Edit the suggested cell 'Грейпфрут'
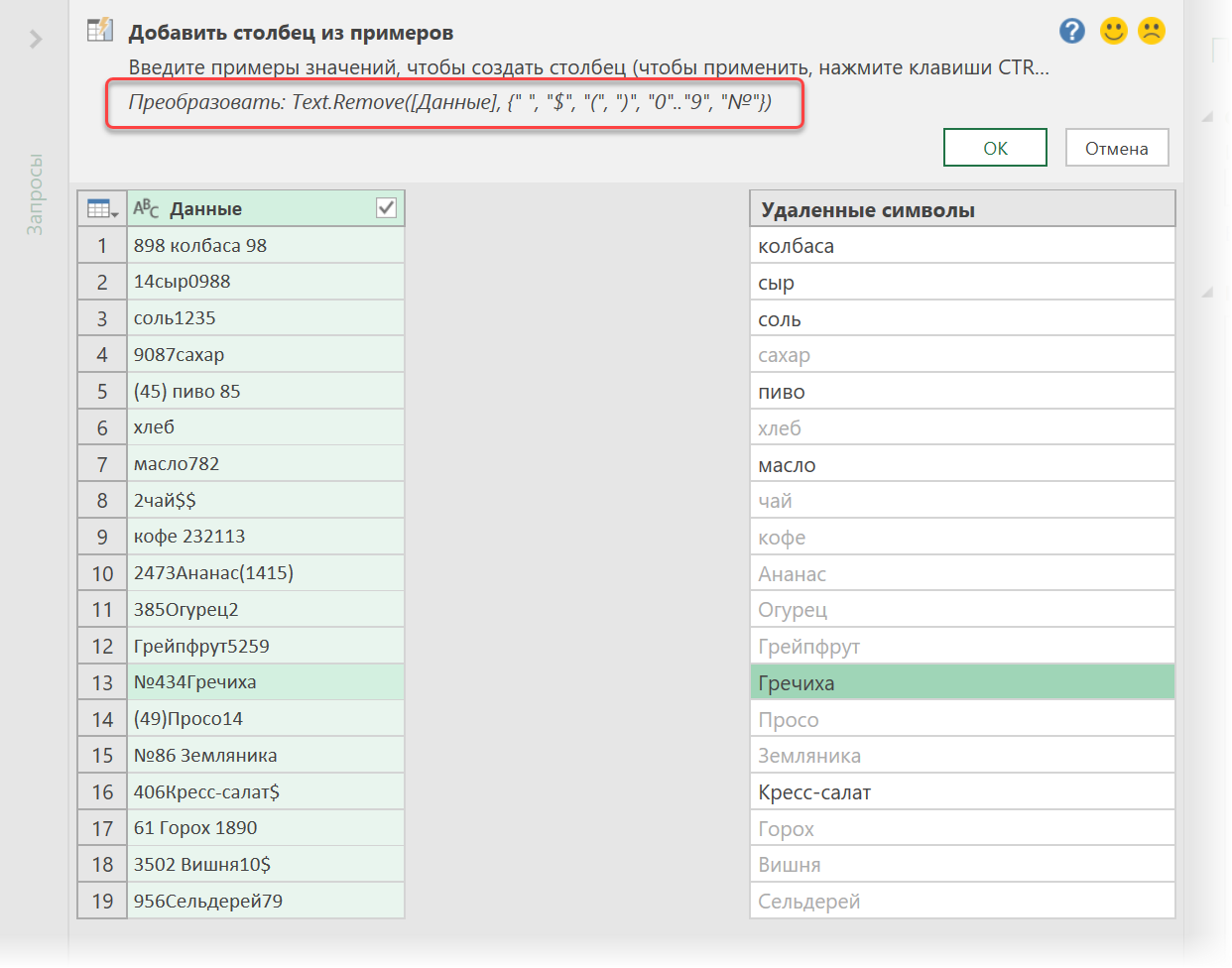 [x=962, y=647]
